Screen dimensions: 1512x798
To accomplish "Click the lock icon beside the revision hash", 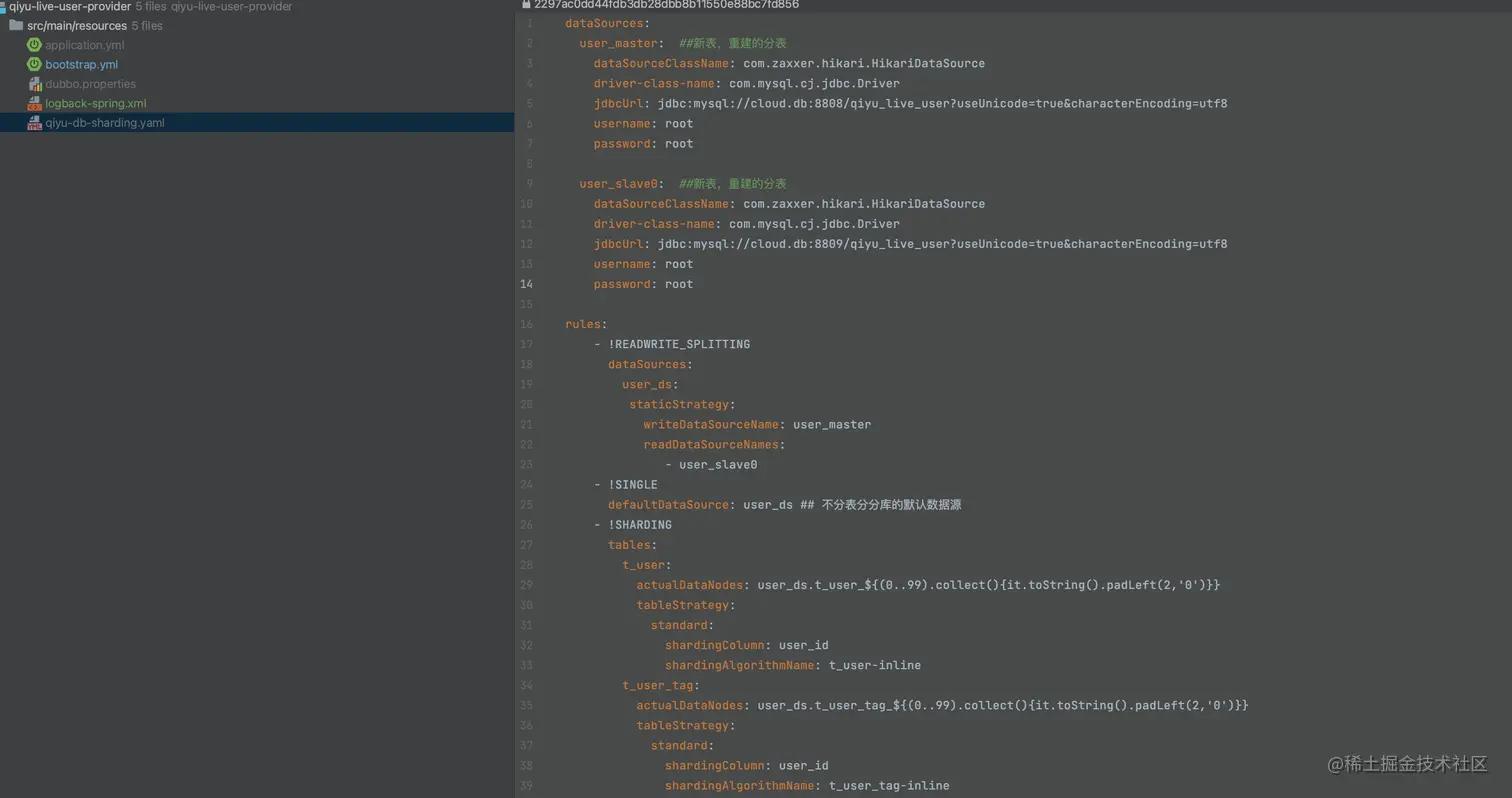I will coord(526,5).
